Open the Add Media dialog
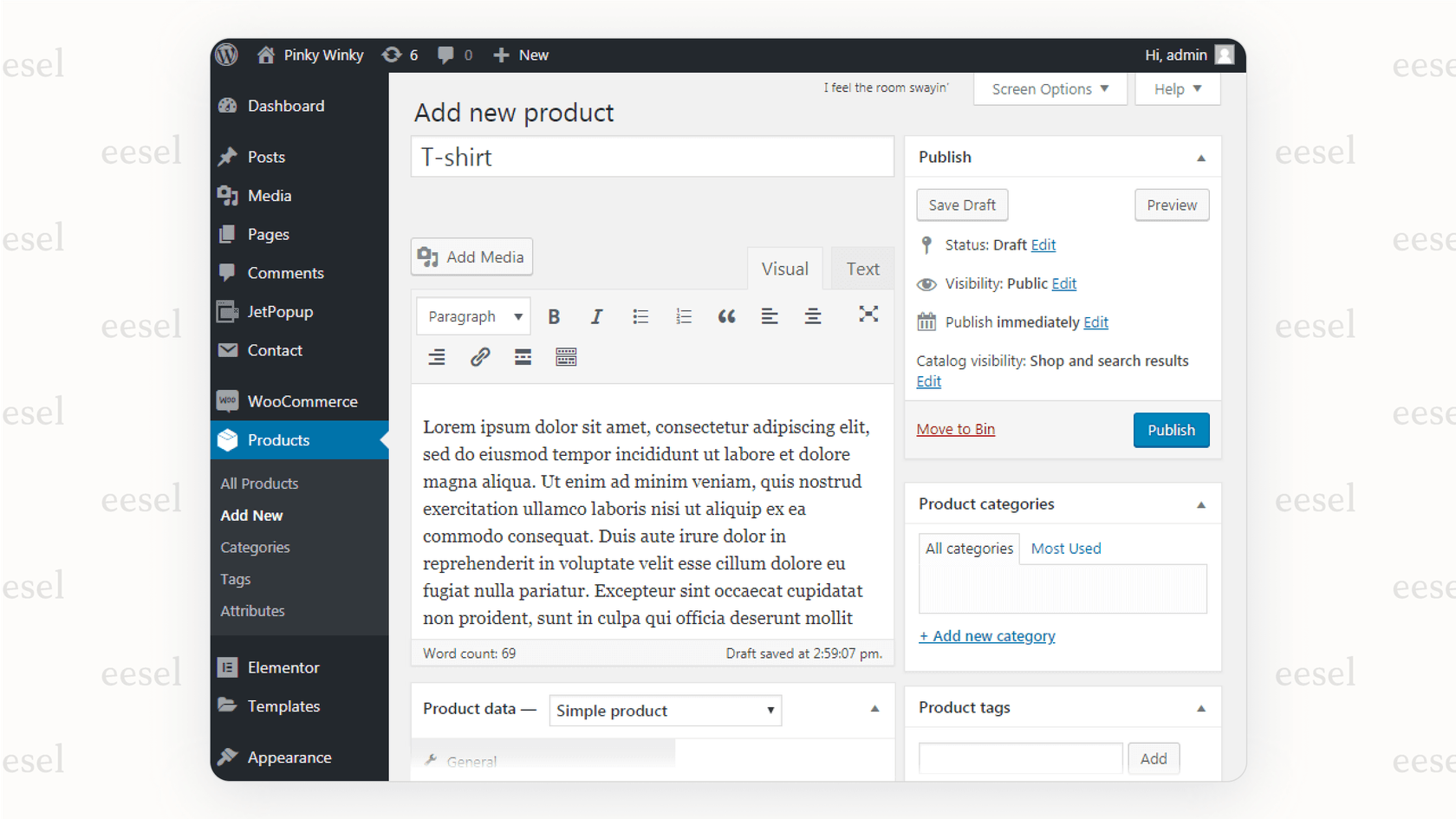This screenshot has height=819, width=1456. coord(471,257)
